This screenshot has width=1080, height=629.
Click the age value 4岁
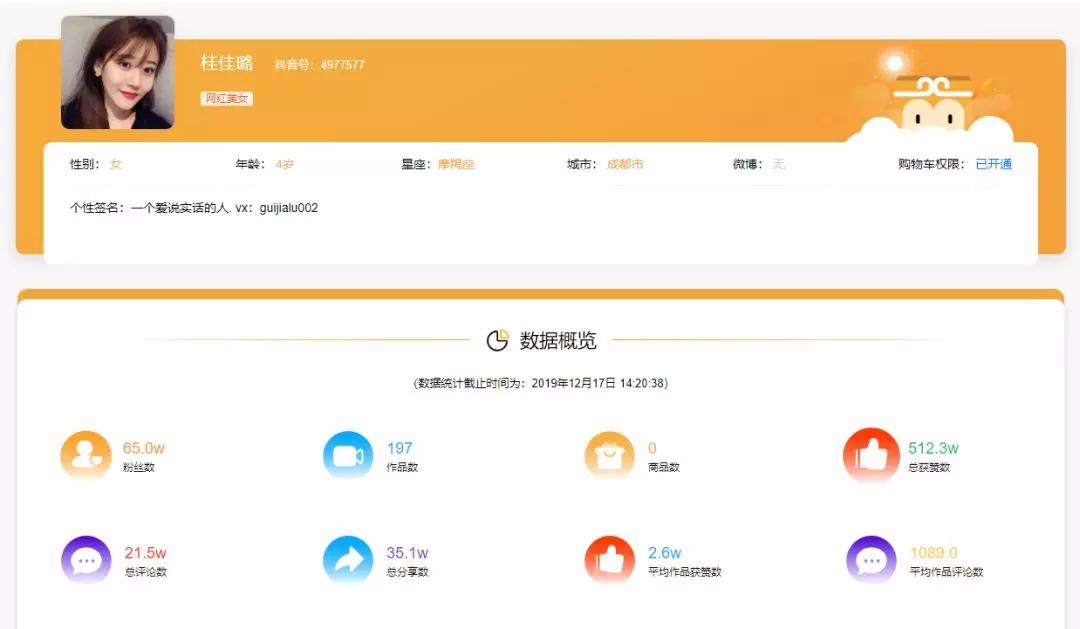point(284,164)
